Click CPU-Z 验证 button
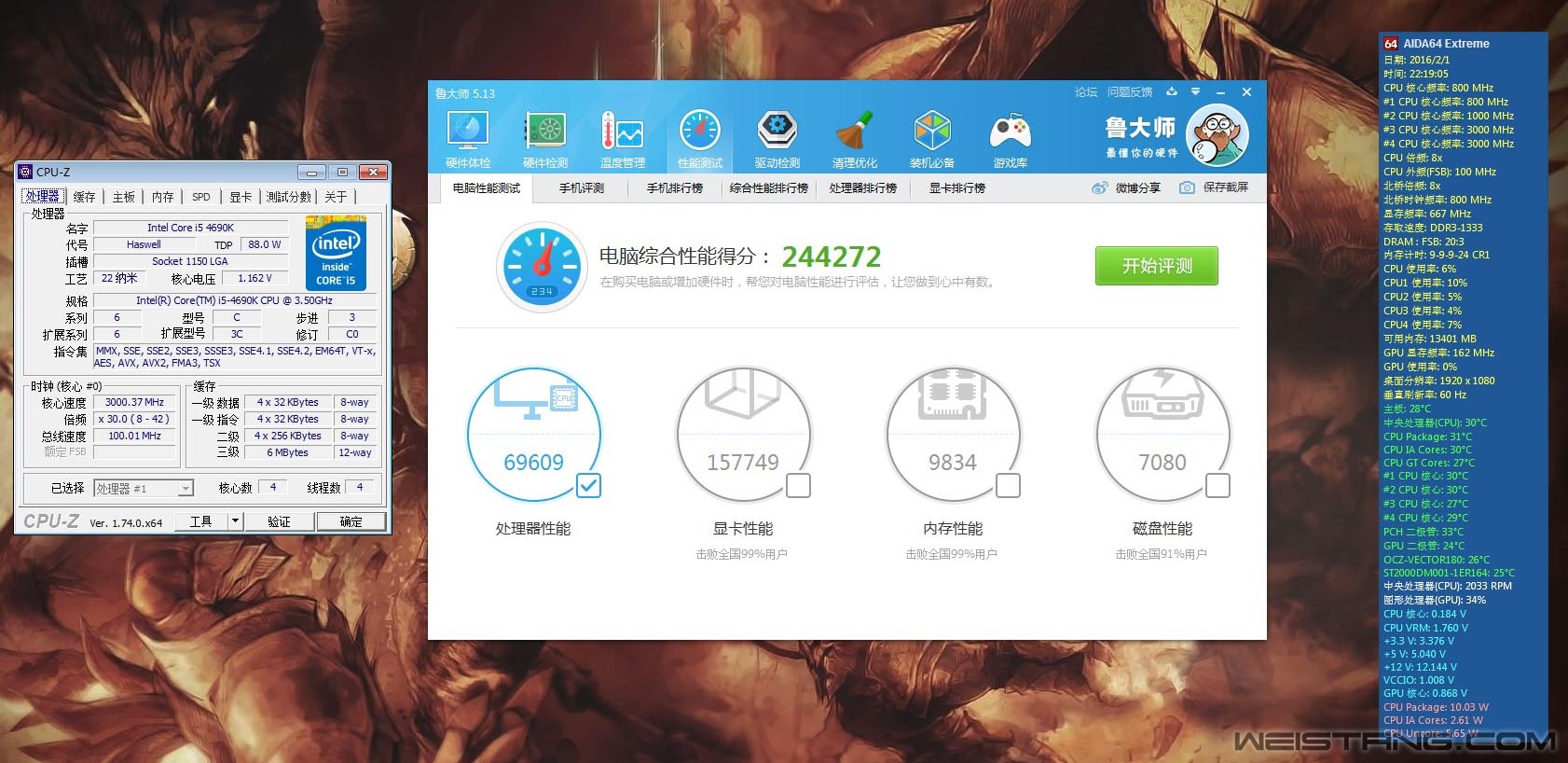This screenshot has height=763, width=1568. 279,521
